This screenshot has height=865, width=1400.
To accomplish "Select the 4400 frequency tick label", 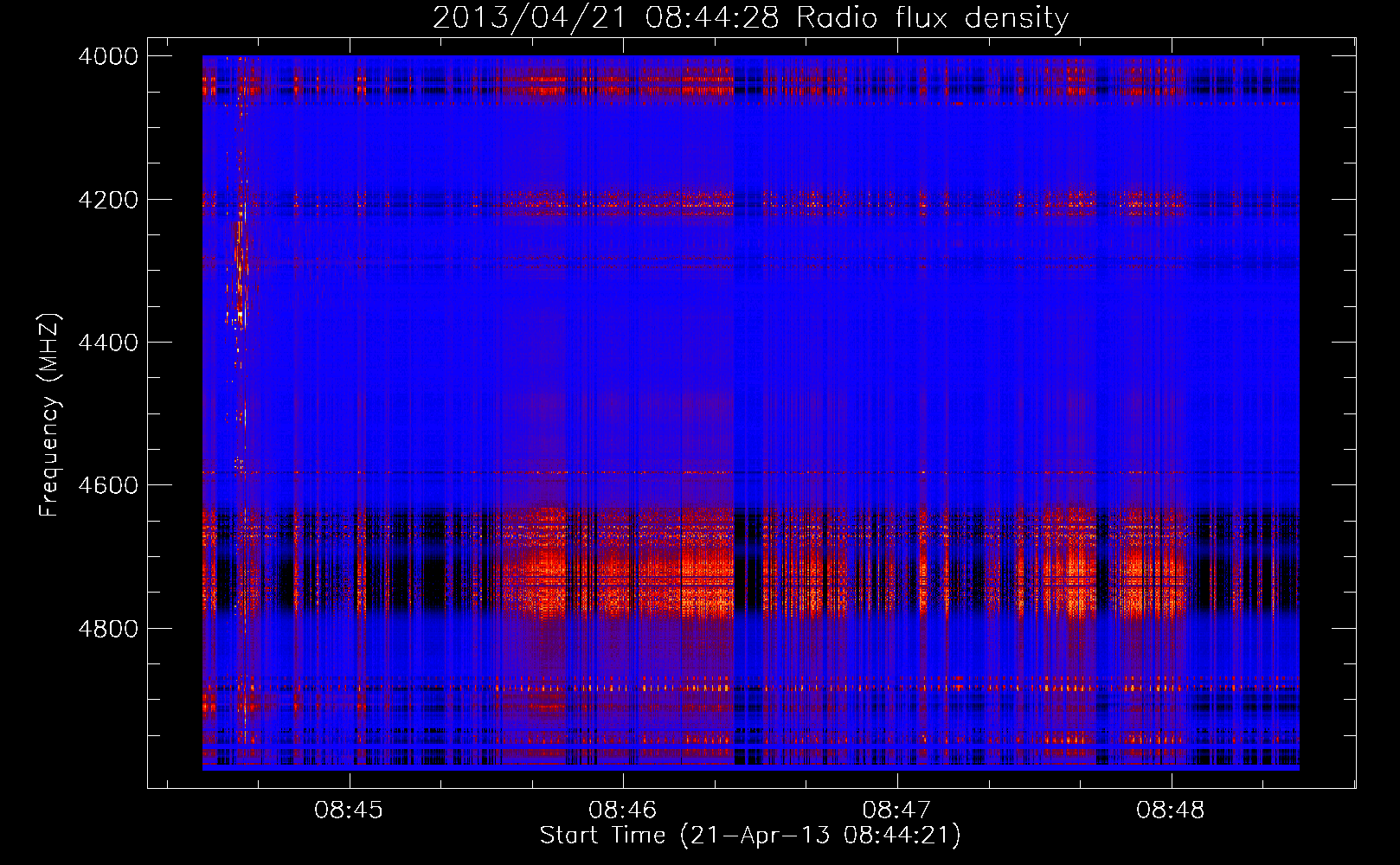I will [x=108, y=343].
